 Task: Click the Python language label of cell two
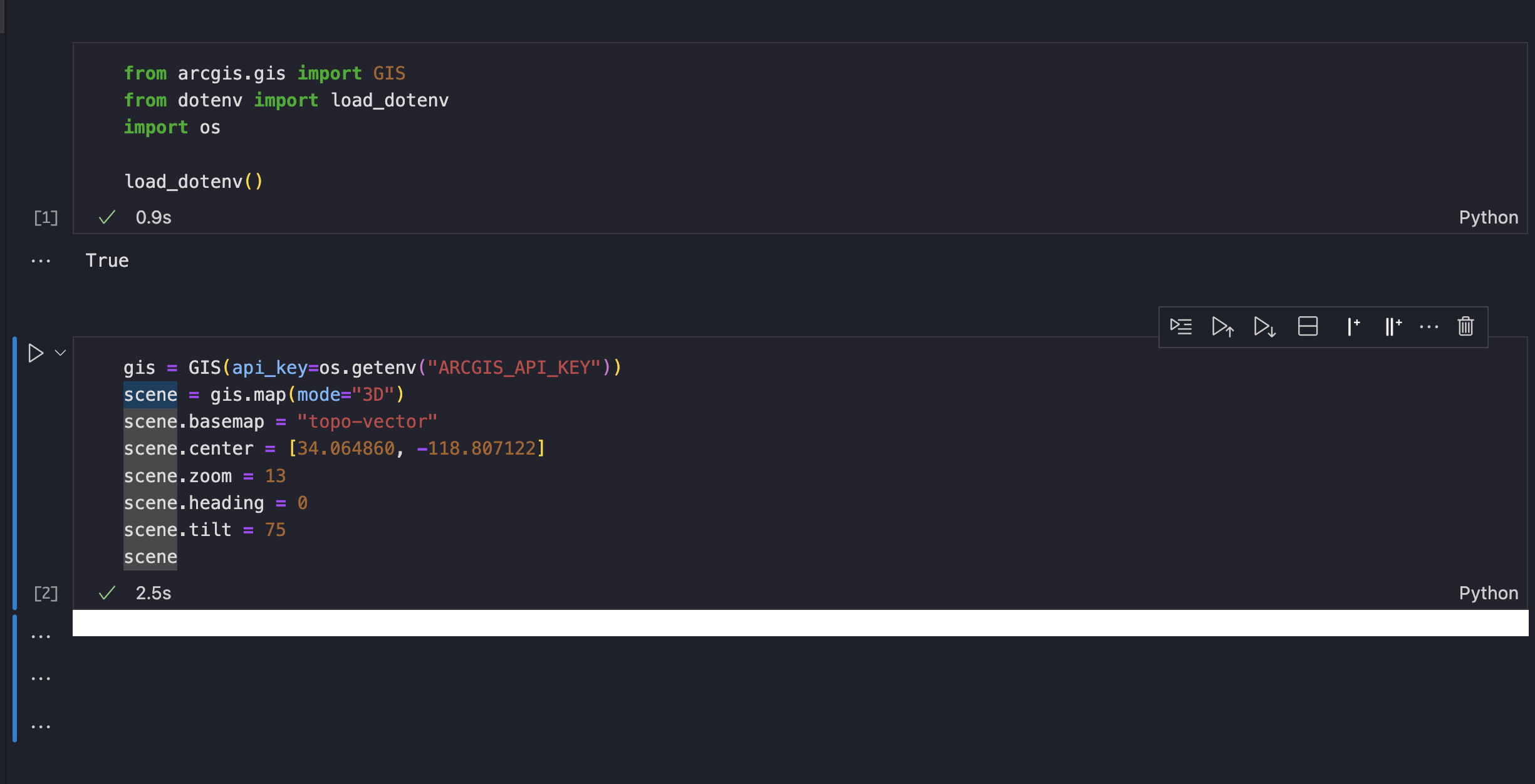pos(1489,593)
